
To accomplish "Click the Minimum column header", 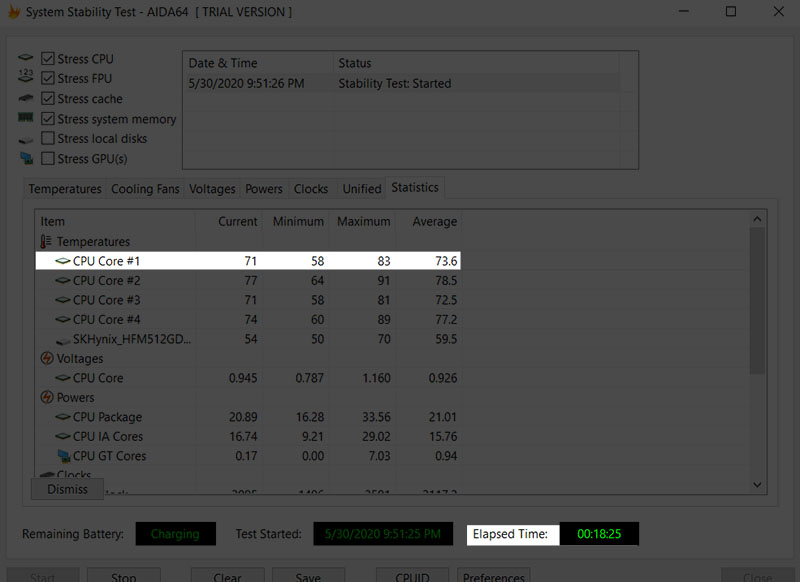I will click(295, 221).
